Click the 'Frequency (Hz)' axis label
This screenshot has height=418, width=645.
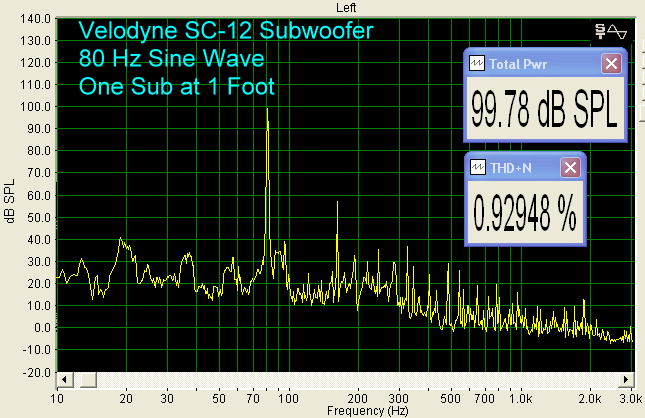point(368,411)
